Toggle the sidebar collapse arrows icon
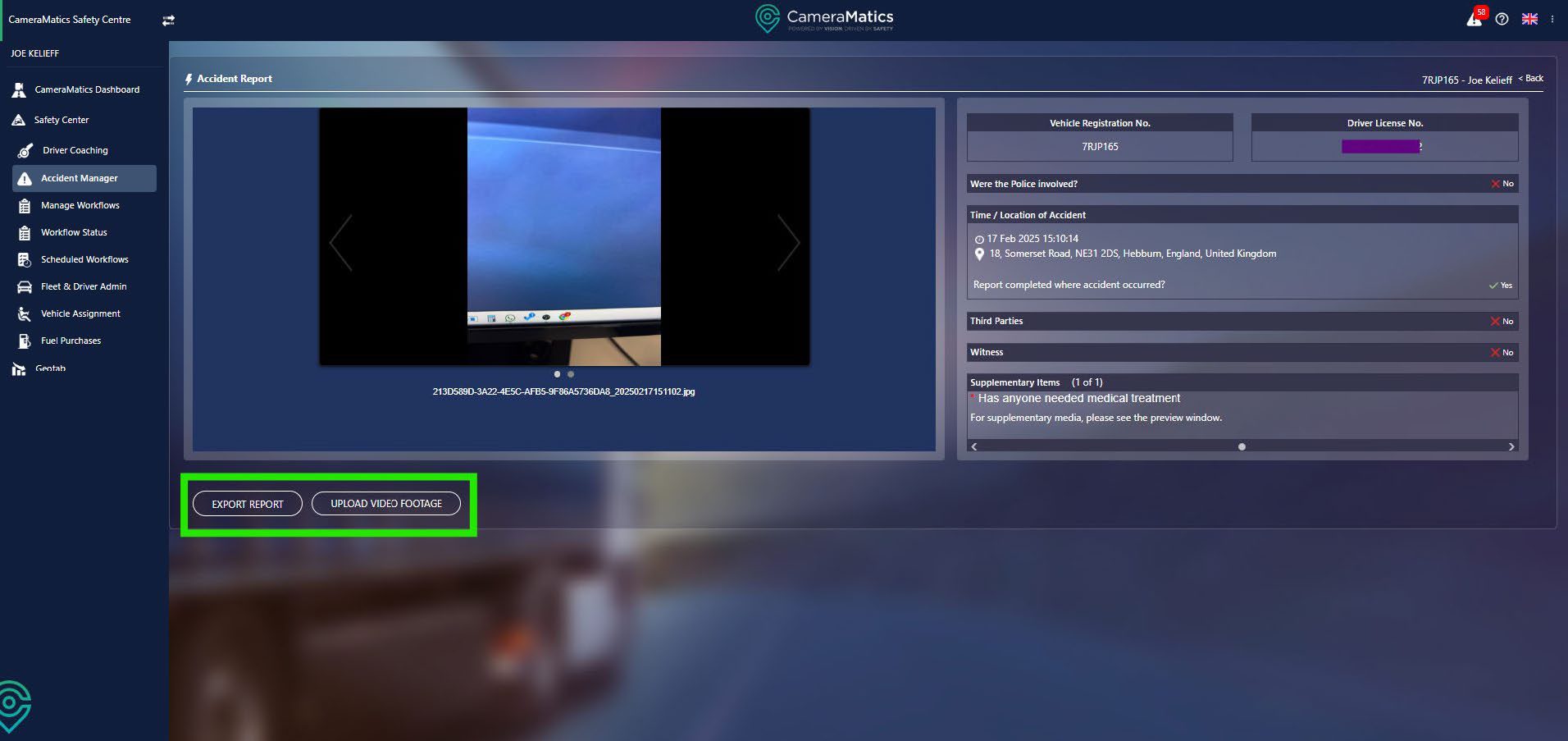1568x741 pixels. [x=168, y=21]
